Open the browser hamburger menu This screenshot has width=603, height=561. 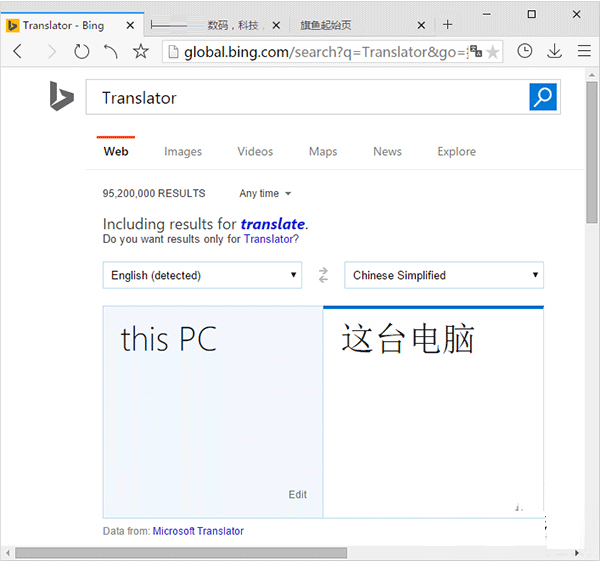pos(584,51)
